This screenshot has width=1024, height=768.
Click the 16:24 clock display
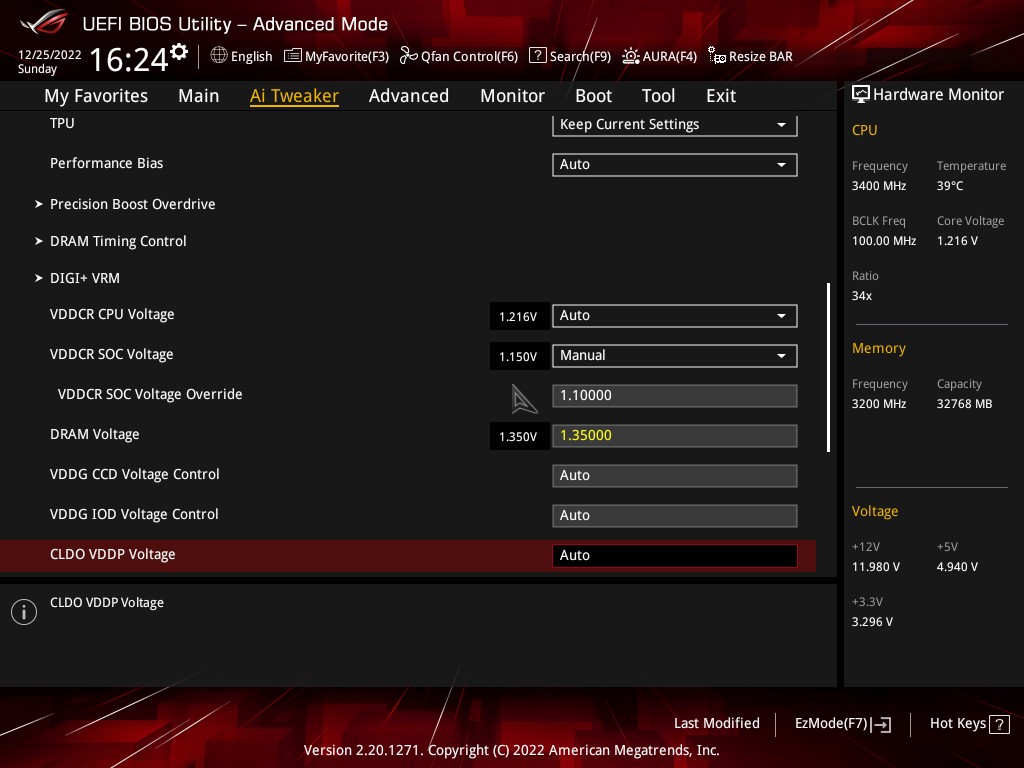[x=129, y=59]
